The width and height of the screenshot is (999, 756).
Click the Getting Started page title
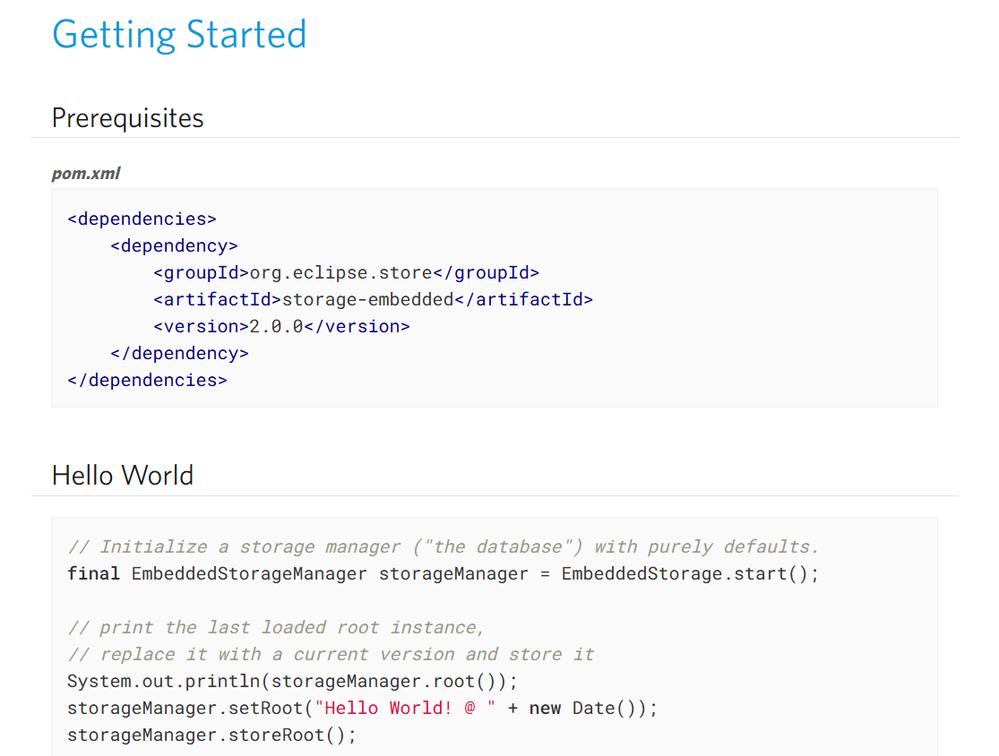coord(179,35)
